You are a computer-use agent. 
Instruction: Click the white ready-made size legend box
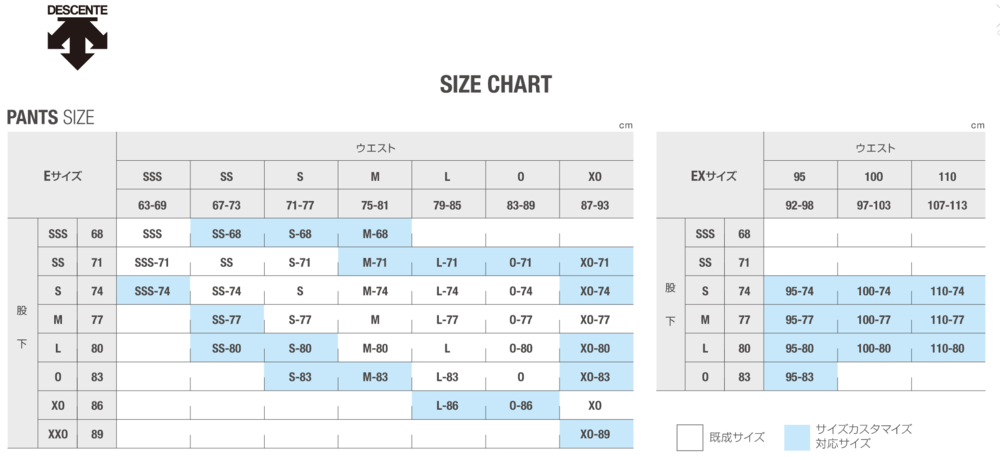690,437
